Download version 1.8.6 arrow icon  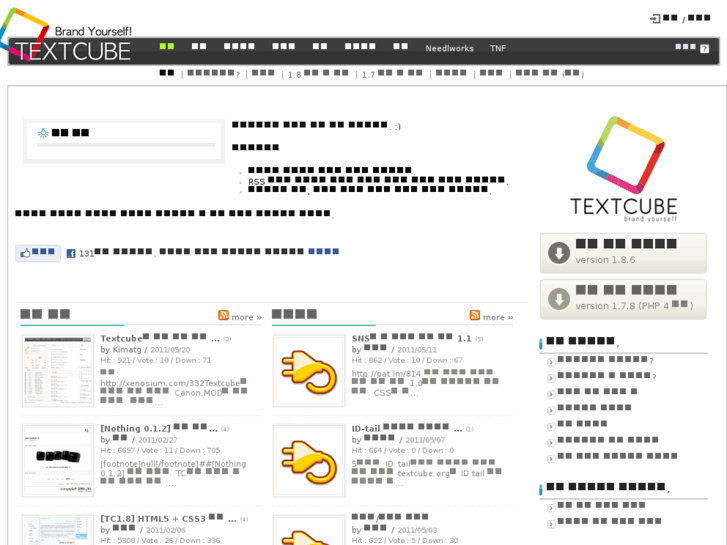(559, 253)
